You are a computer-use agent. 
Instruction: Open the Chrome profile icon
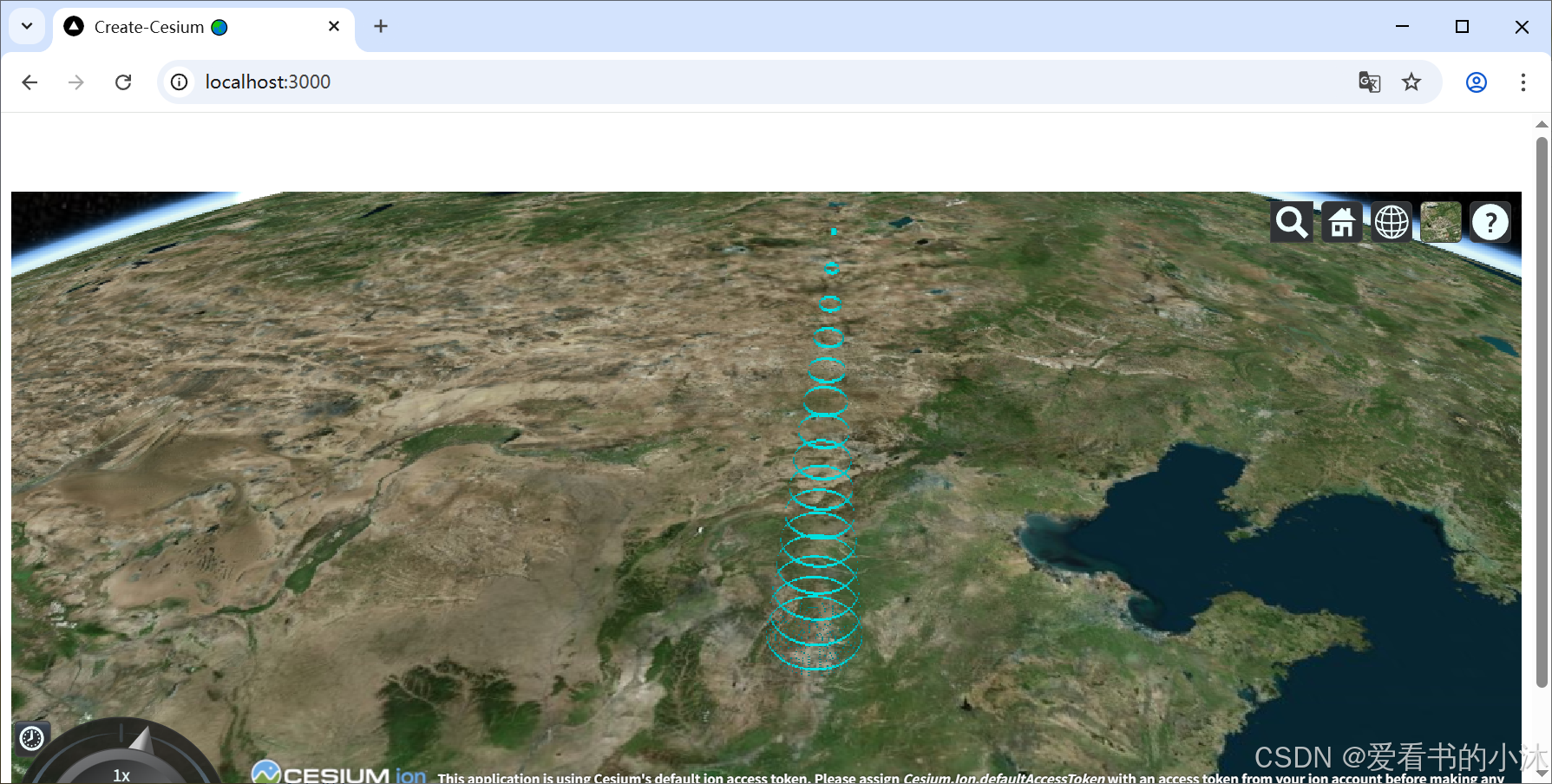pos(1477,82)
